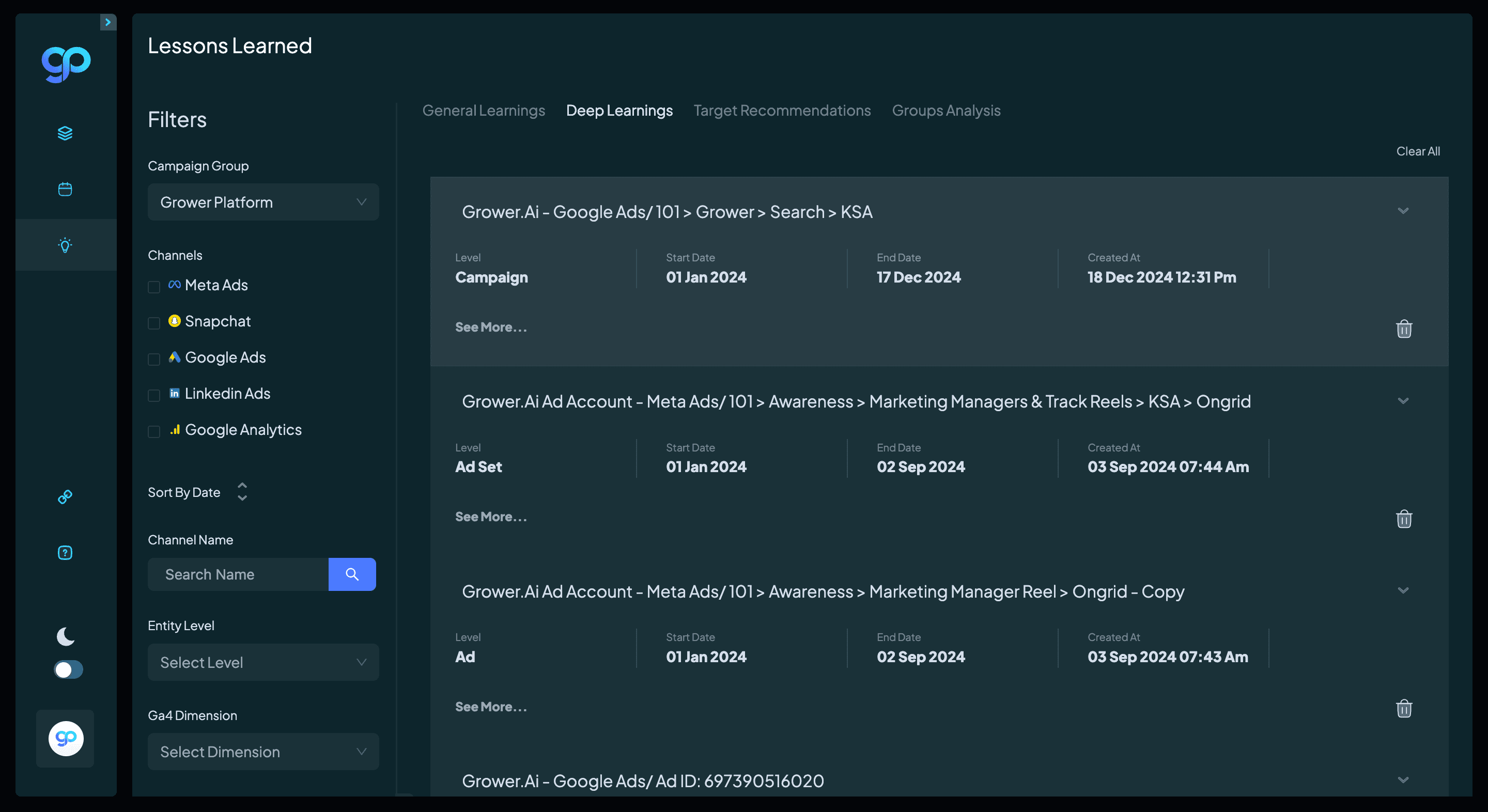Expand the Marketing Managers & Track Reels card chevron

tap(1403, 401)
